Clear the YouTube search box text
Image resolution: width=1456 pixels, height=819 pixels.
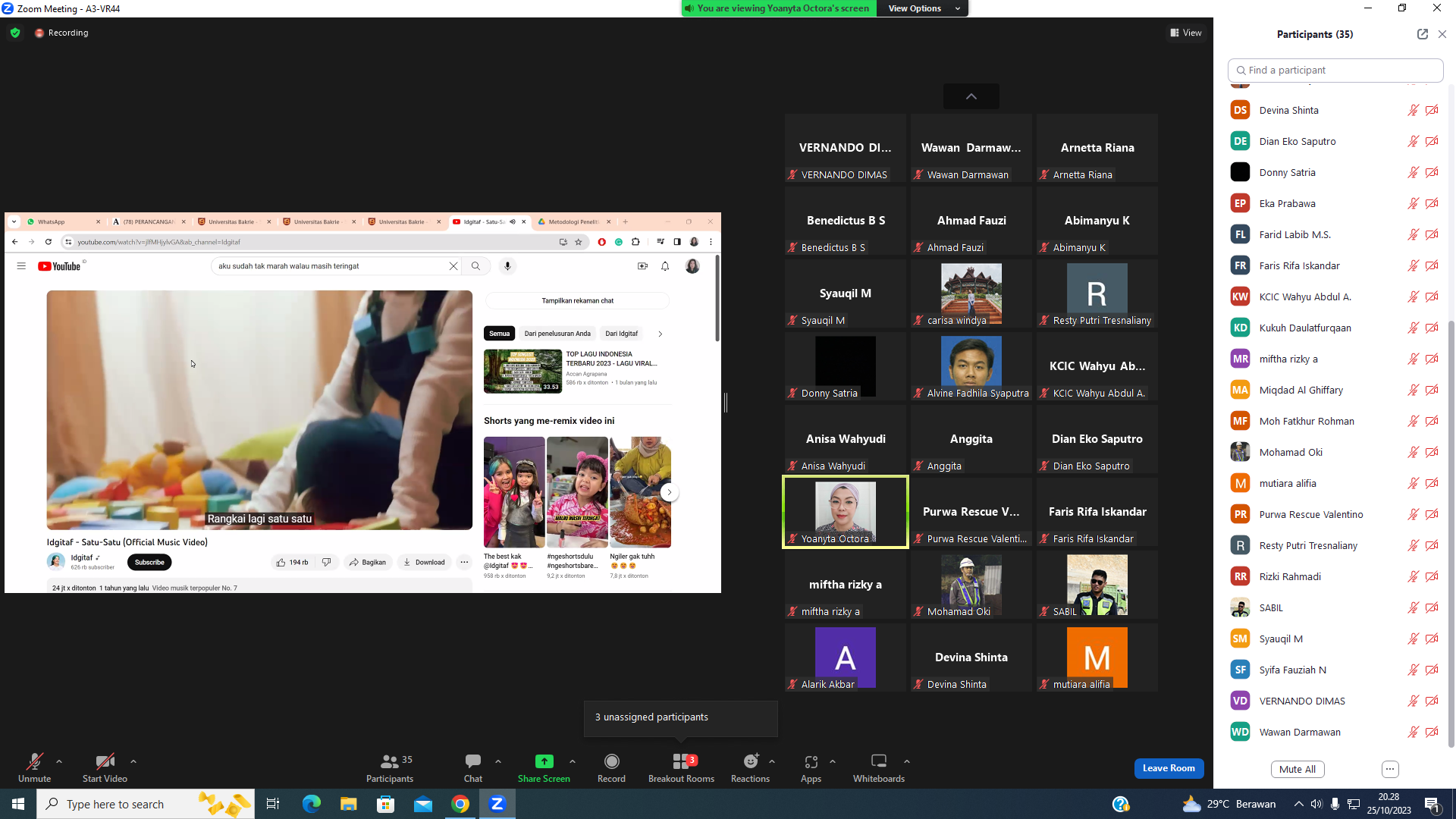[453, 266]
